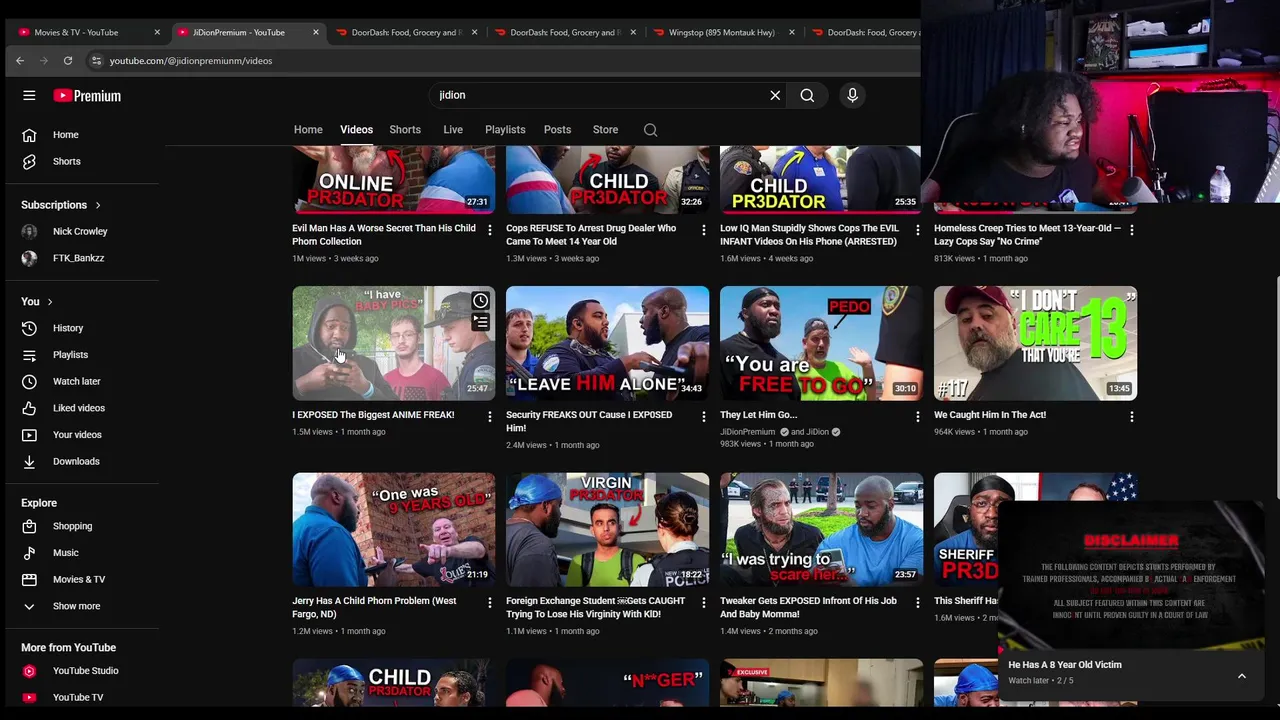Open options menu for Homeless Creep video
Viewport: 1280px width, 720px height.
pyautogui.click(x=1131, y=230)
